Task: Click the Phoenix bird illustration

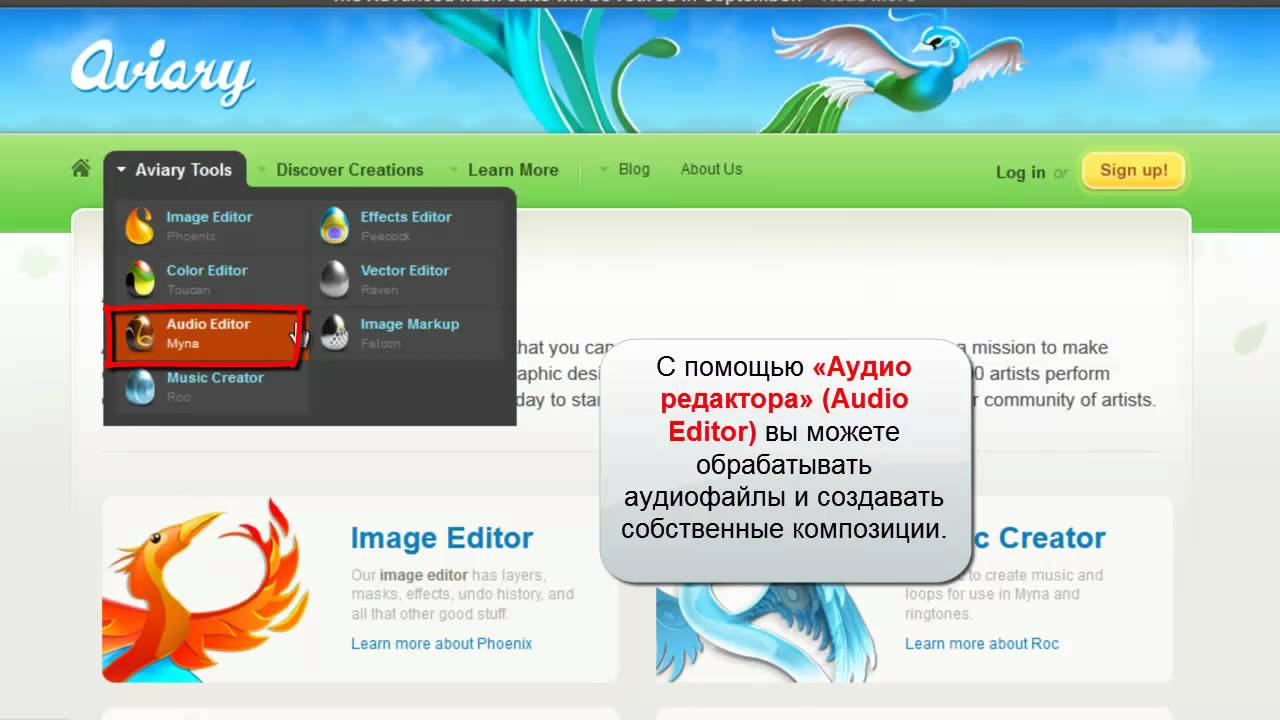Action: [204, 590]
